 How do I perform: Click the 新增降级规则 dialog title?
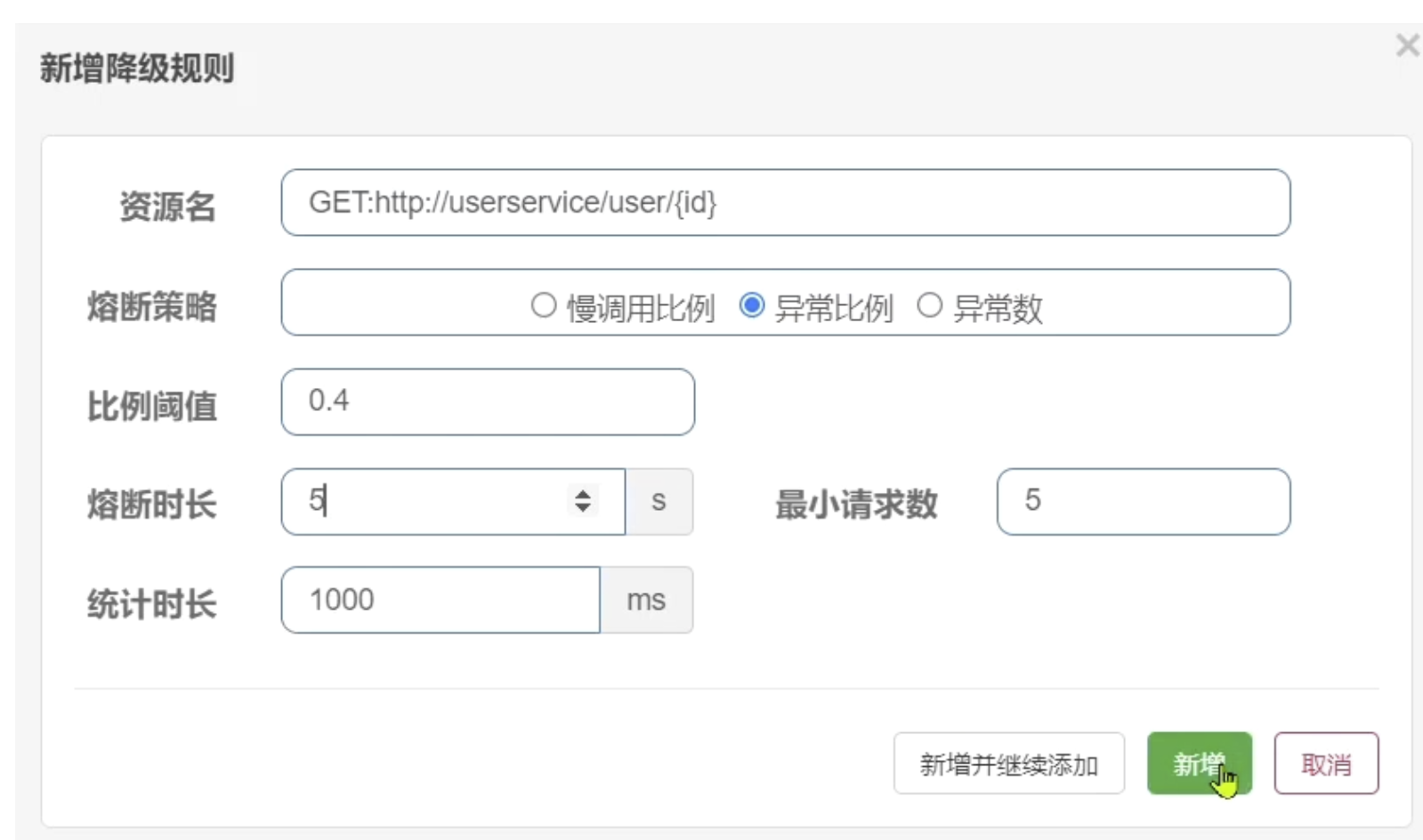pyautogui.click(x=137, y=69)
